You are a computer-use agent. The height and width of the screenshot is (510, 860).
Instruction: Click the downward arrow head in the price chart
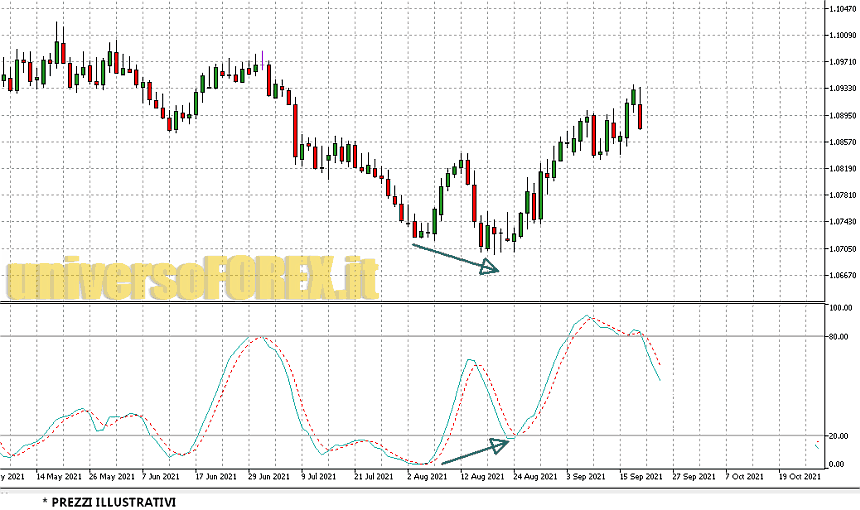[489, 266]
